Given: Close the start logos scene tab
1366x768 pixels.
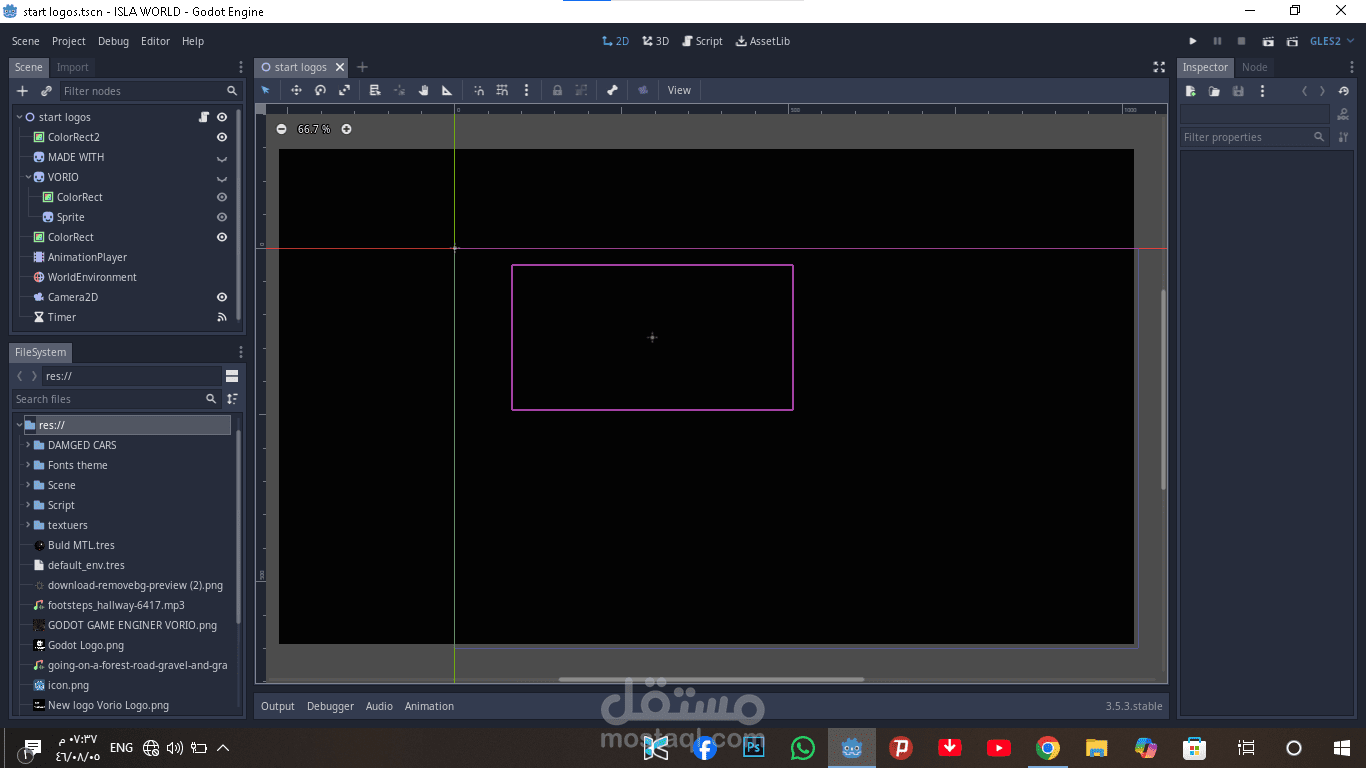Looking at the screenshot, I should click(339, 67).
